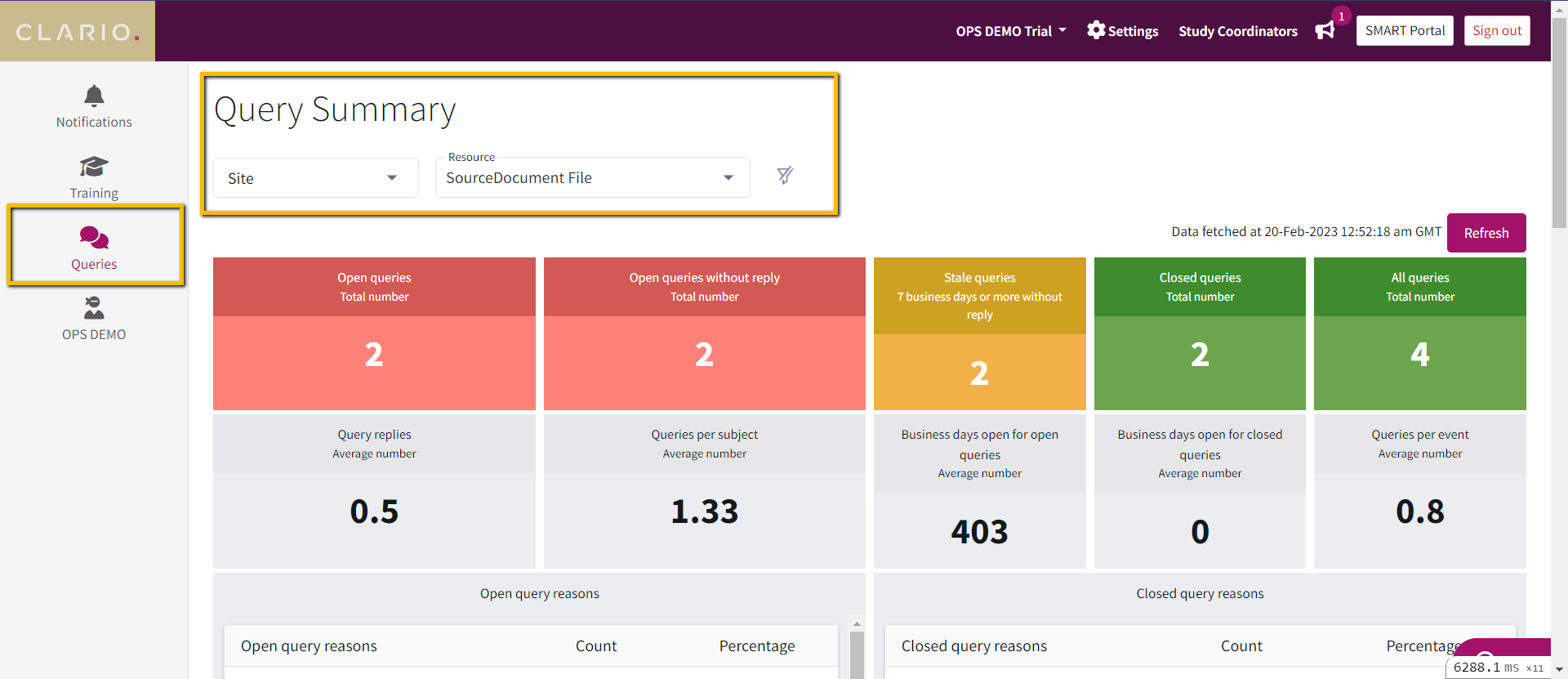Open the OPS DEMO Trial dropdown
Screen dimensions: 1568x679
(x=1011, y=31)
